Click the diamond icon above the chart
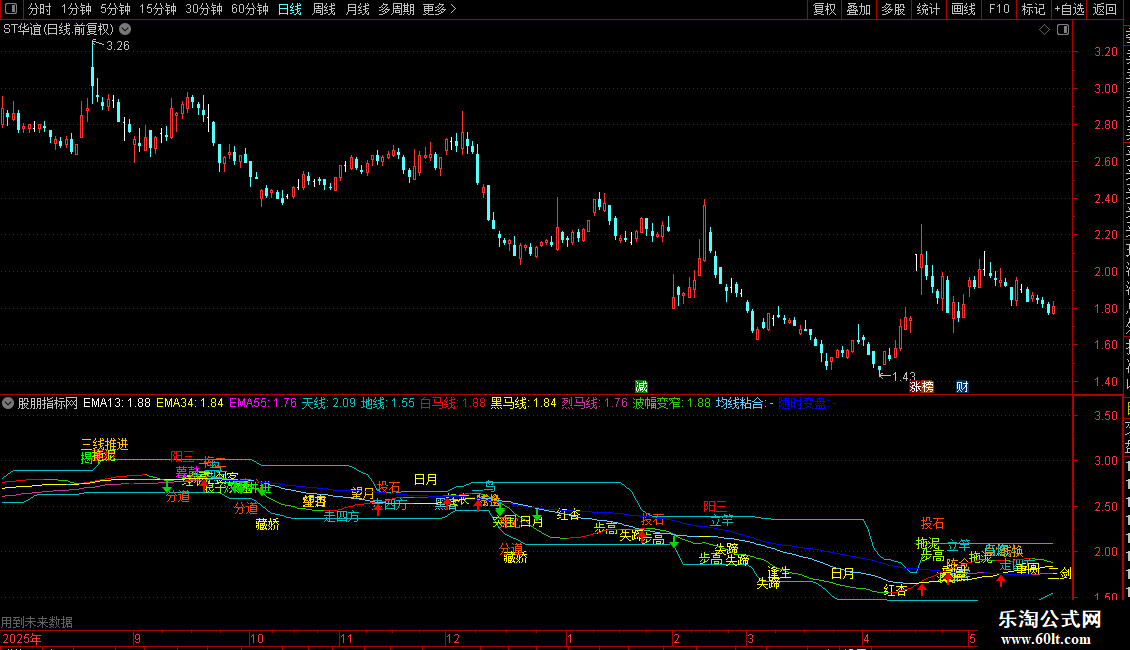 [x=1044, y=30]
